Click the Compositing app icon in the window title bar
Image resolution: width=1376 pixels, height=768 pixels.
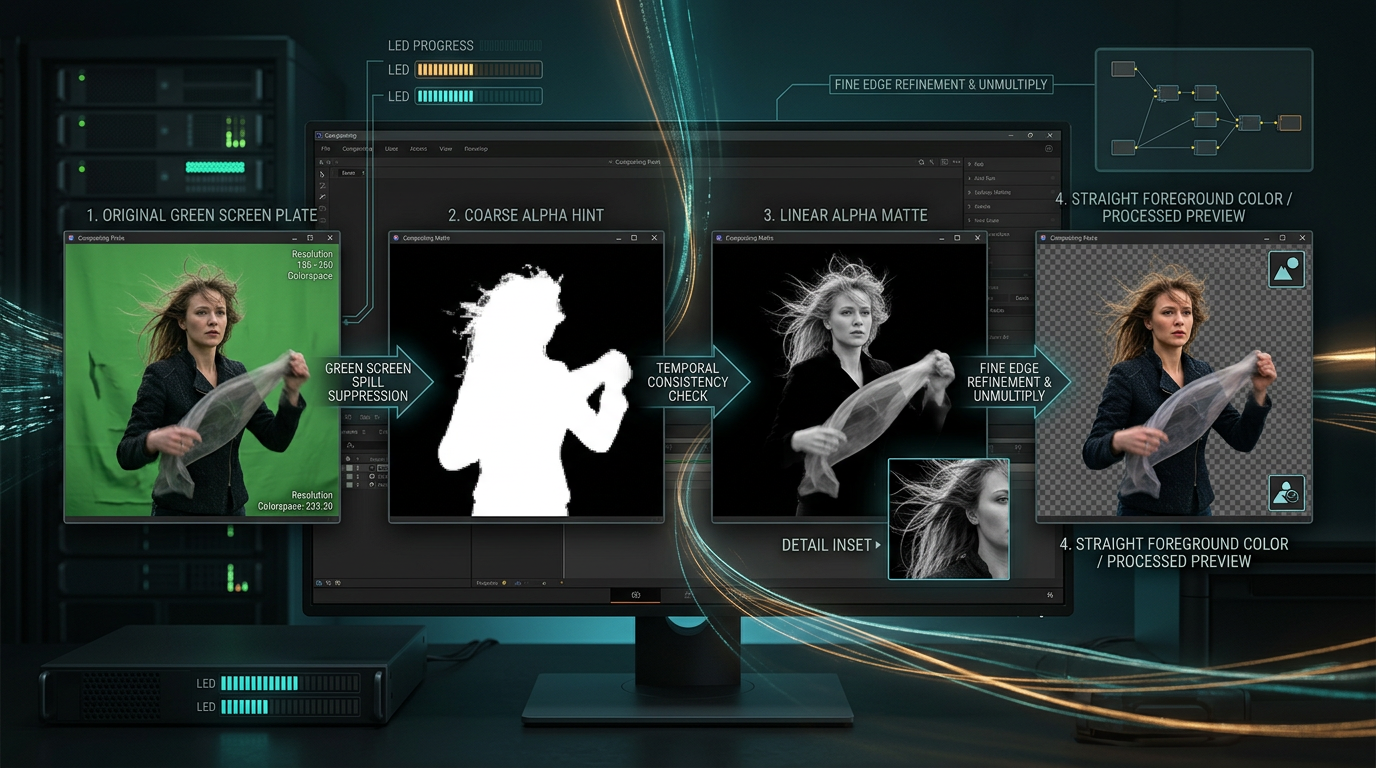[x=319, y=136]
